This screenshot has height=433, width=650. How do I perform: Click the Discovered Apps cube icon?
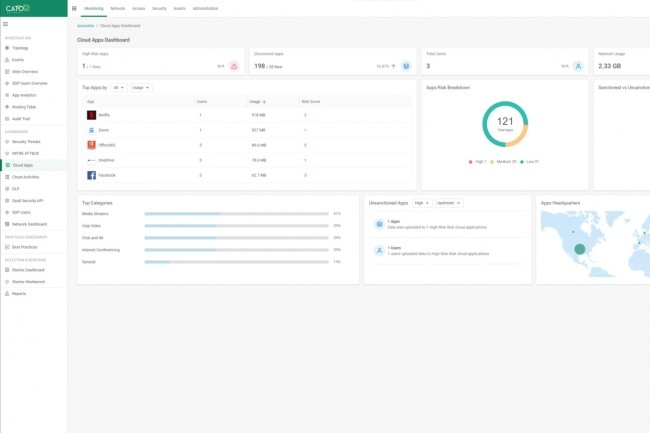coord(406,66)
